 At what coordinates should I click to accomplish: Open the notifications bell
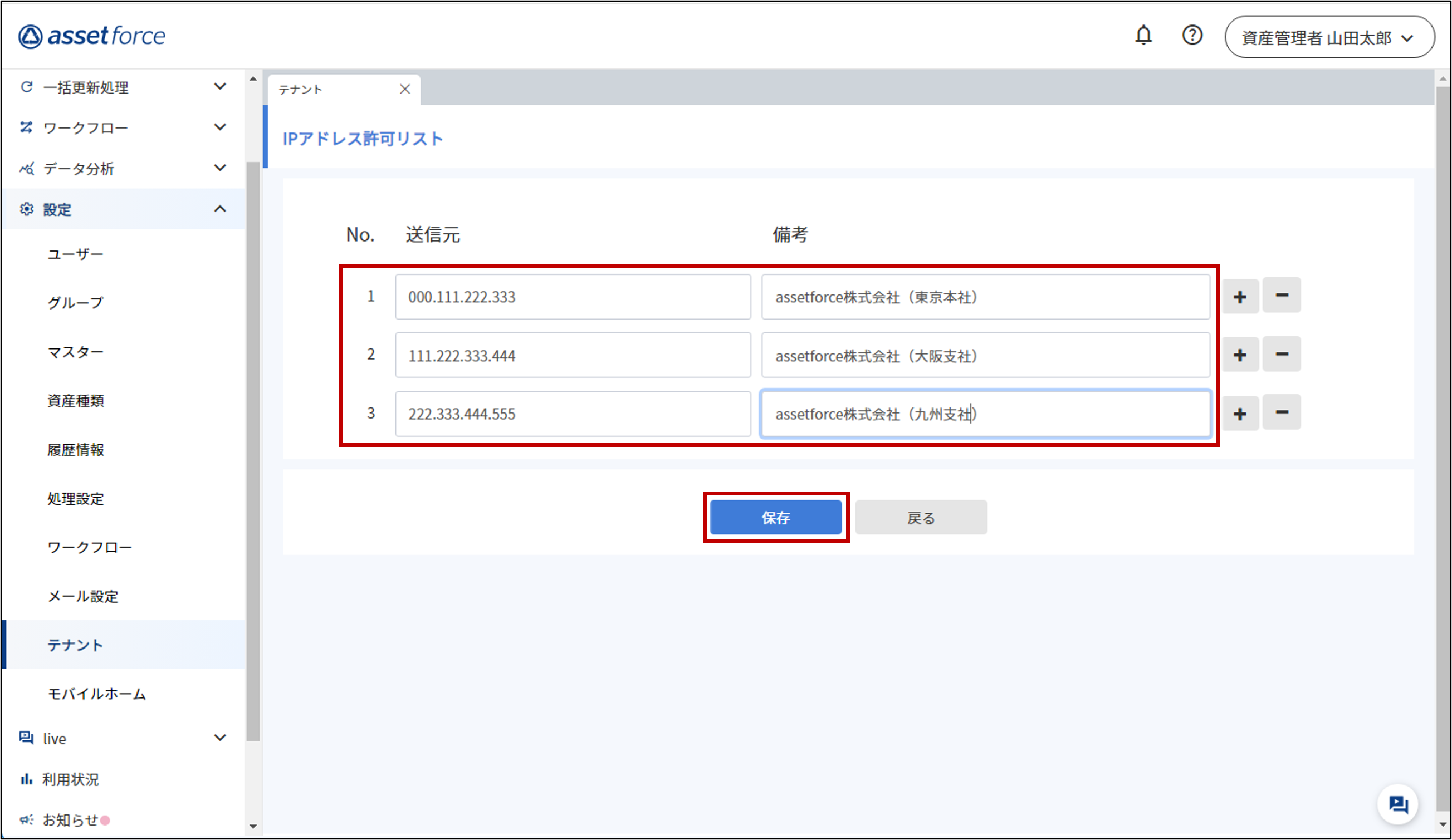tap(1143, 36)
